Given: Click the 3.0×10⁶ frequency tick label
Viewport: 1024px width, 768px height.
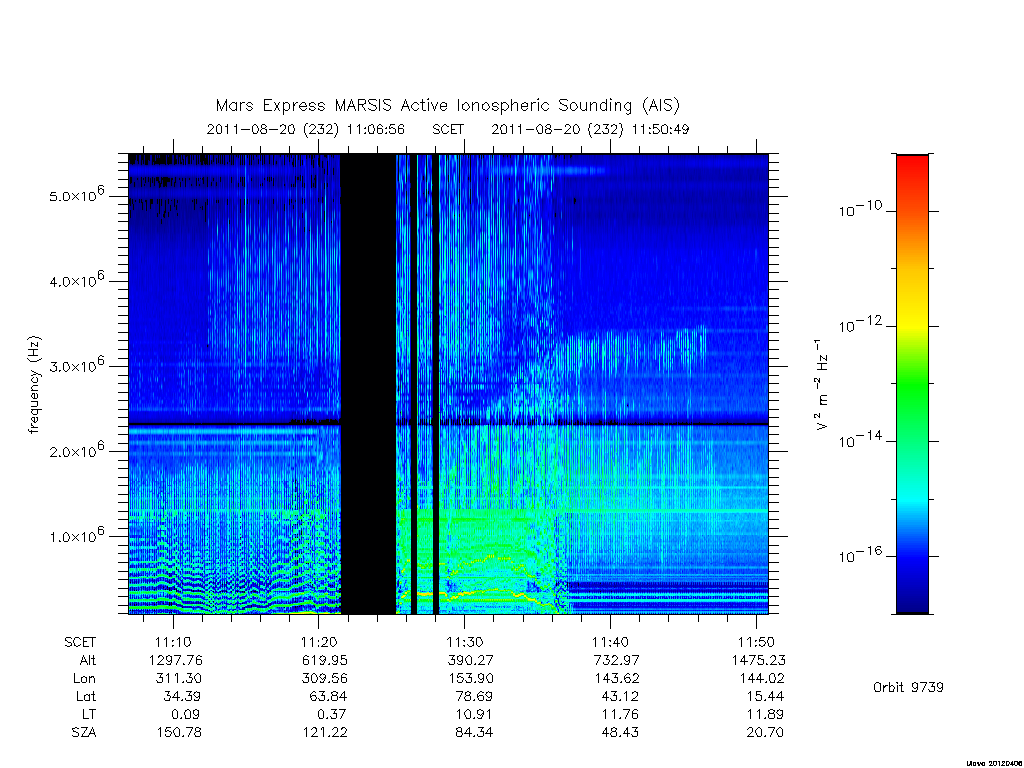Looking at the screenshot, I should (x=76, y=365).
